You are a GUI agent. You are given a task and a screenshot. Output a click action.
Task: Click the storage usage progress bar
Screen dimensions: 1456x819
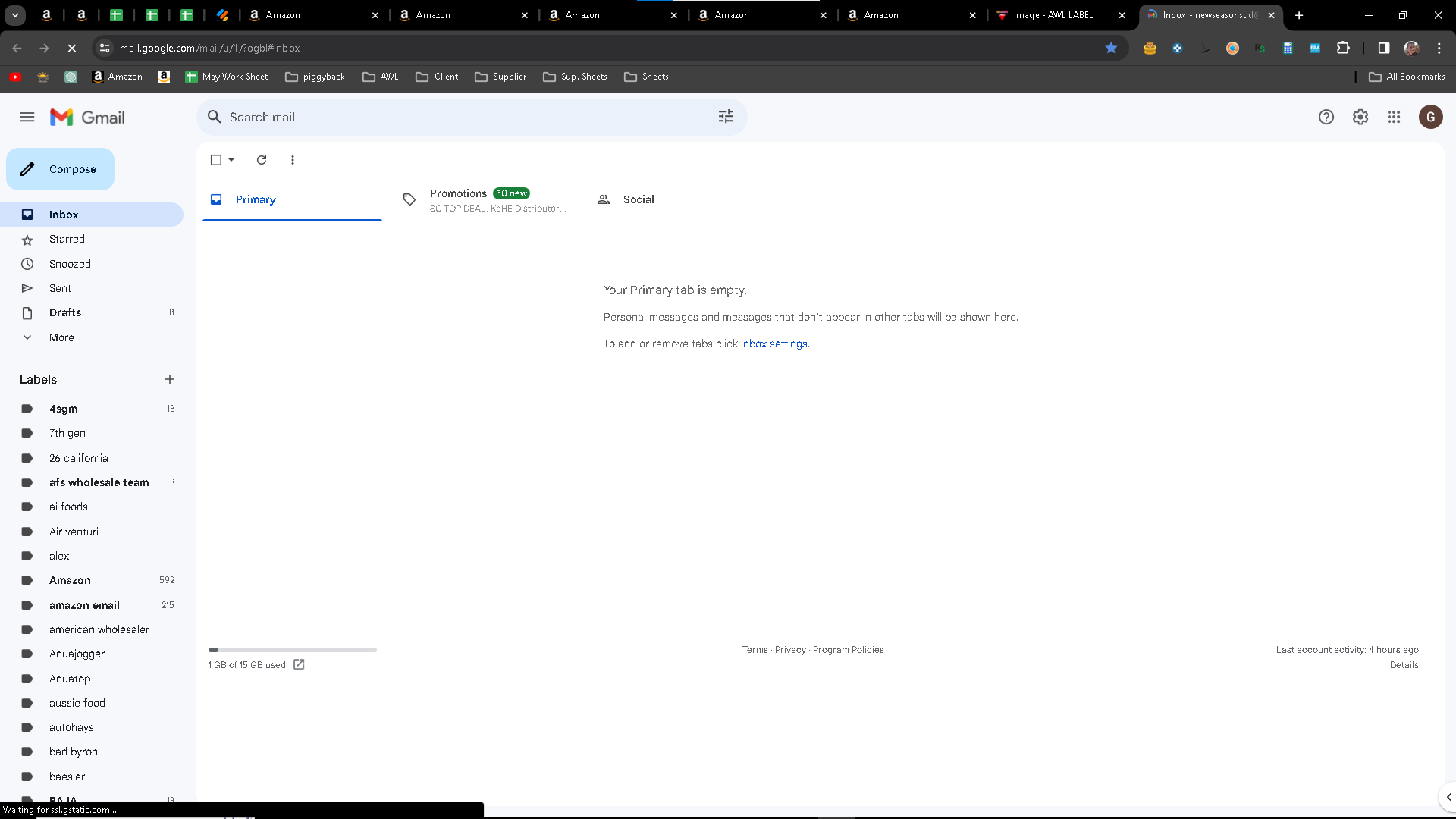click(293, 650)
